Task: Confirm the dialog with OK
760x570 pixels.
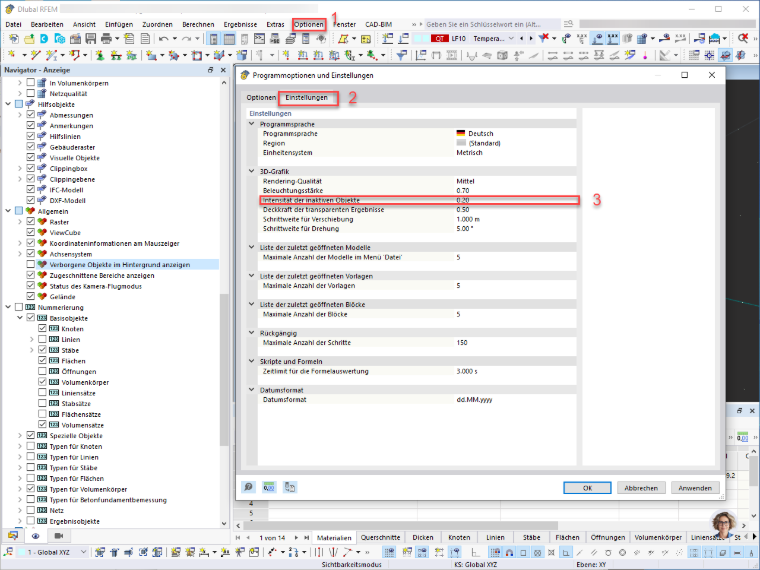Action: click(x=587, y=488)
